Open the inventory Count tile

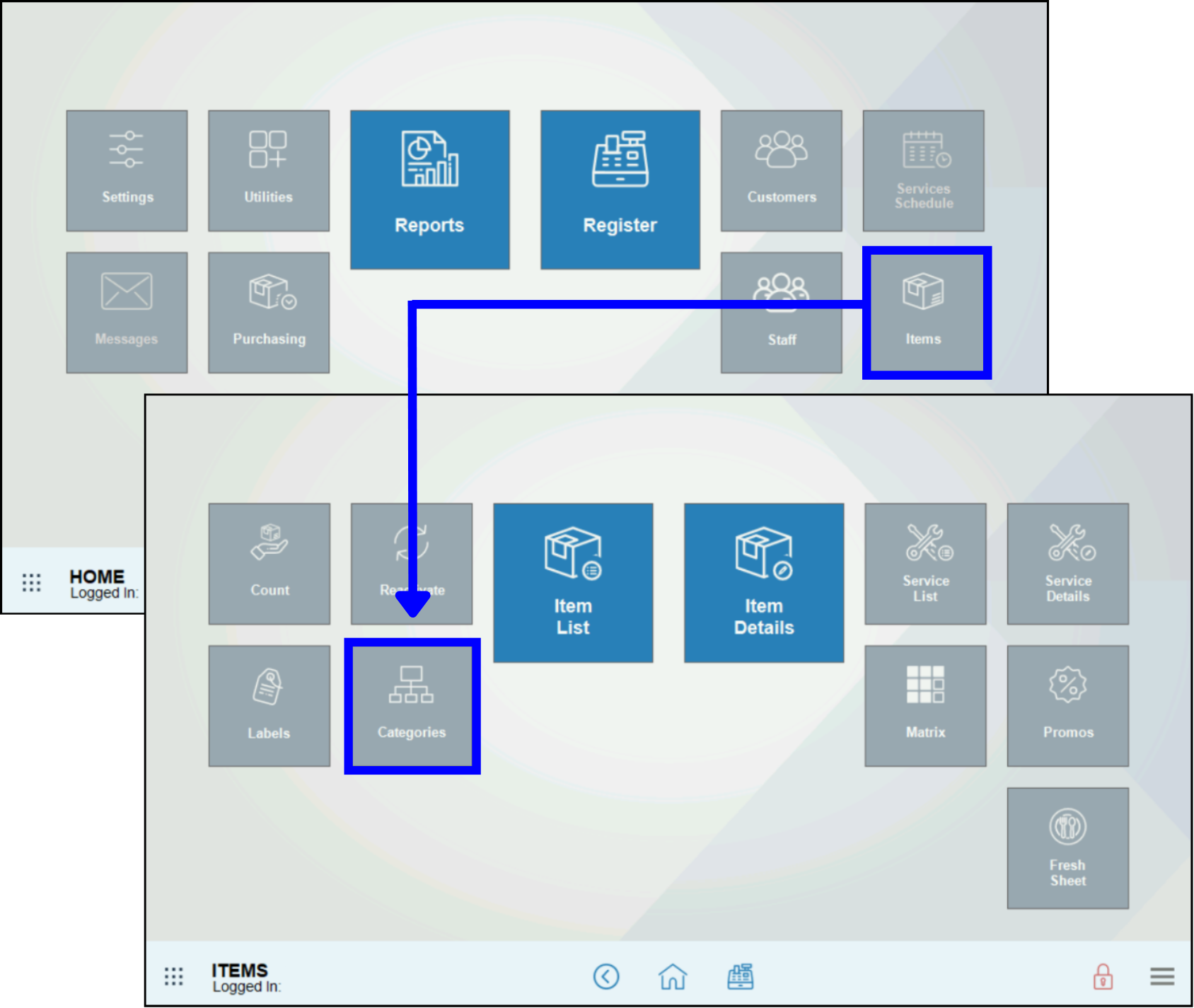269,563
